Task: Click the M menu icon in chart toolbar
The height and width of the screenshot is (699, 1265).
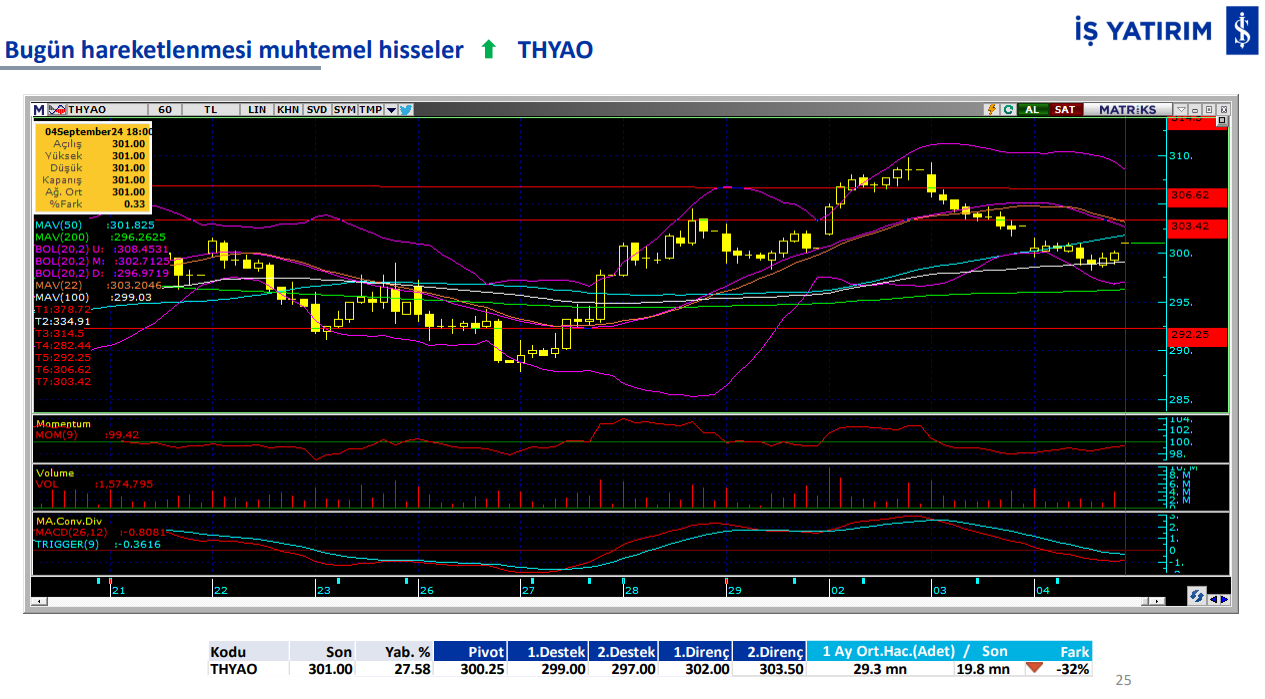Action: pyautogui.click(x=39, y=109)
